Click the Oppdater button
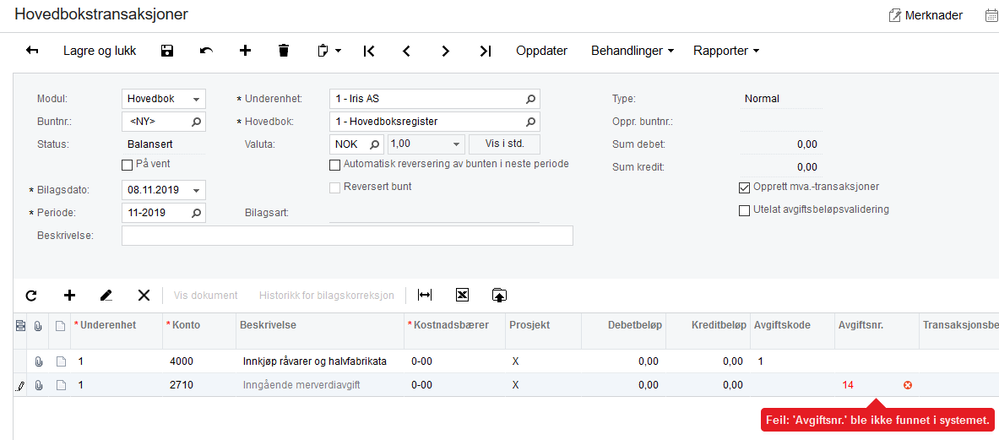This screenshot has width=999, height=440. pos(542,51)
